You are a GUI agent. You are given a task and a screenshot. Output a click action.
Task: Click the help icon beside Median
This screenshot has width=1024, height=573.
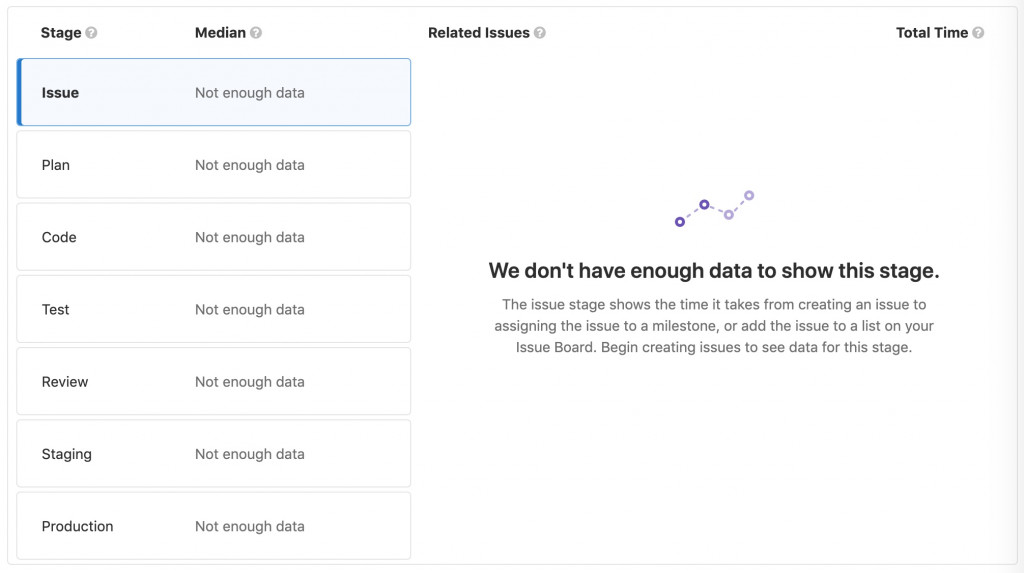pyautogui.click(x=256, y=33)
